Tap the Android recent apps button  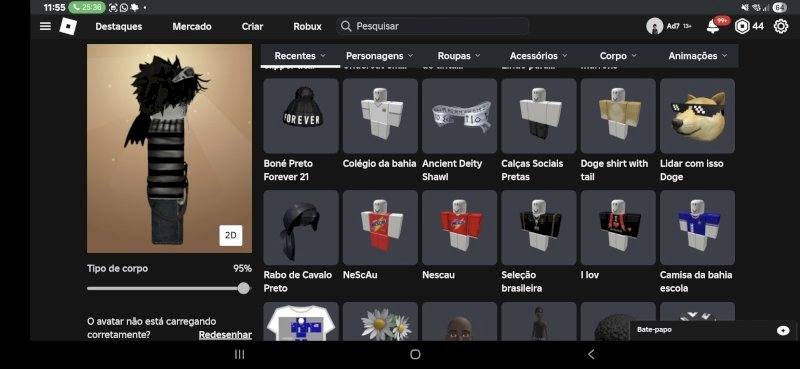tap(239, 354)
